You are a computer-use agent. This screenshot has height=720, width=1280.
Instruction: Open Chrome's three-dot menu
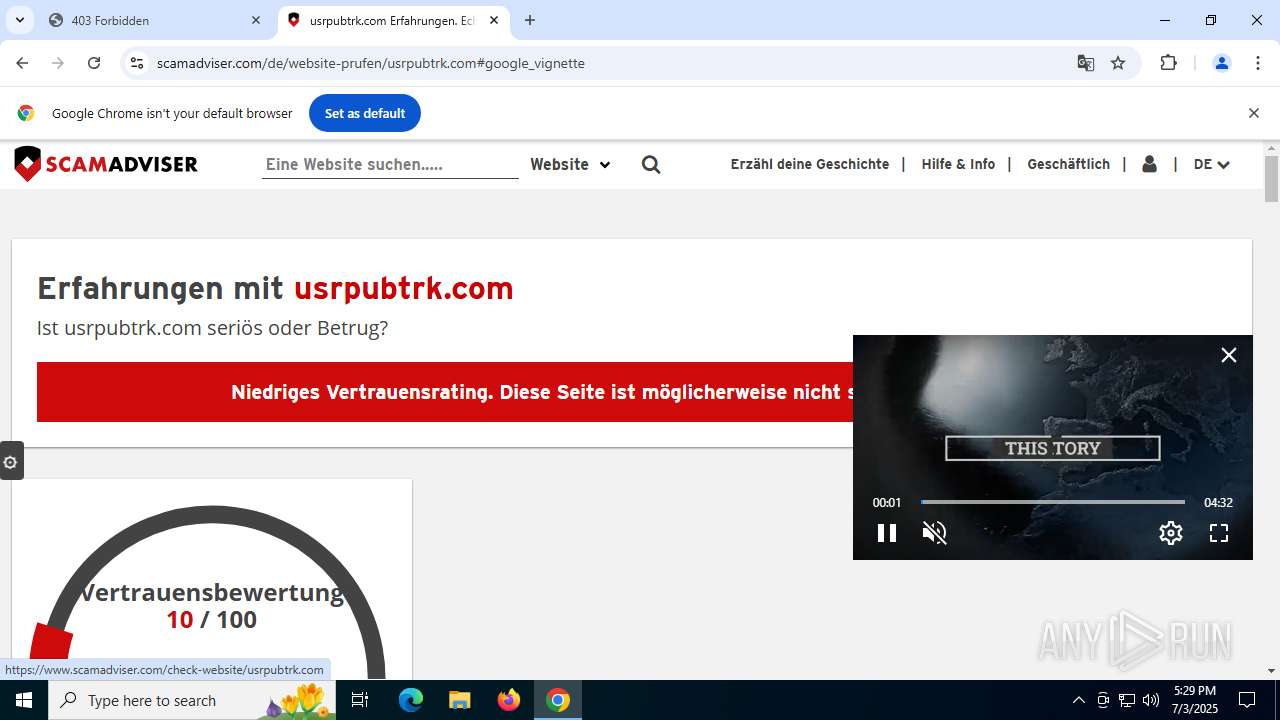pyautogui.click(x=1258, y=63)
